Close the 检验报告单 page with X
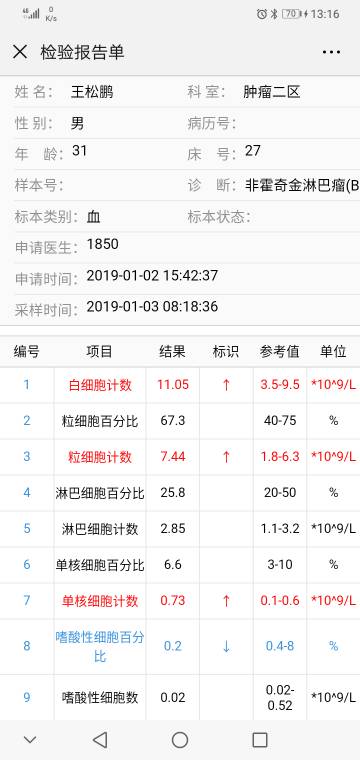 point(20,52)
